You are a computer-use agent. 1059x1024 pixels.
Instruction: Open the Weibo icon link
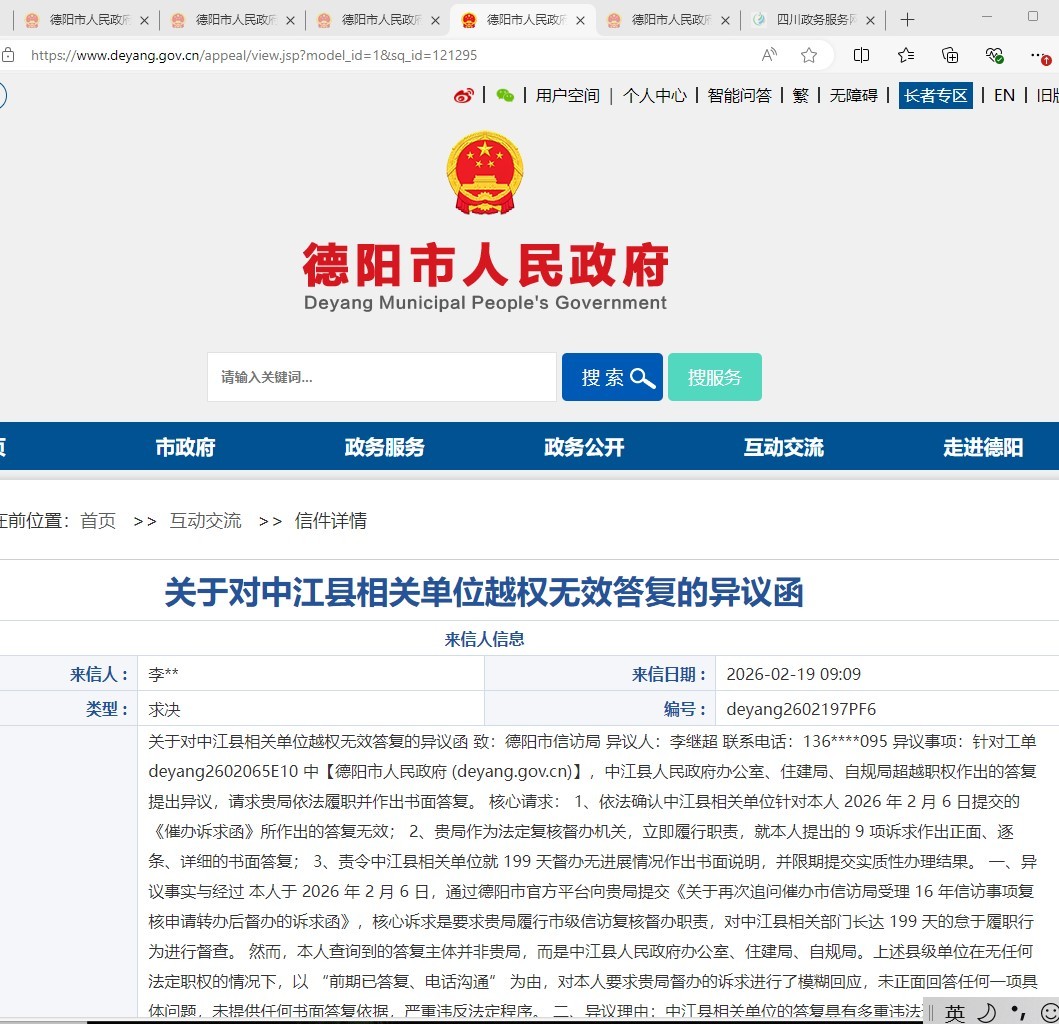tap(464, 95)
